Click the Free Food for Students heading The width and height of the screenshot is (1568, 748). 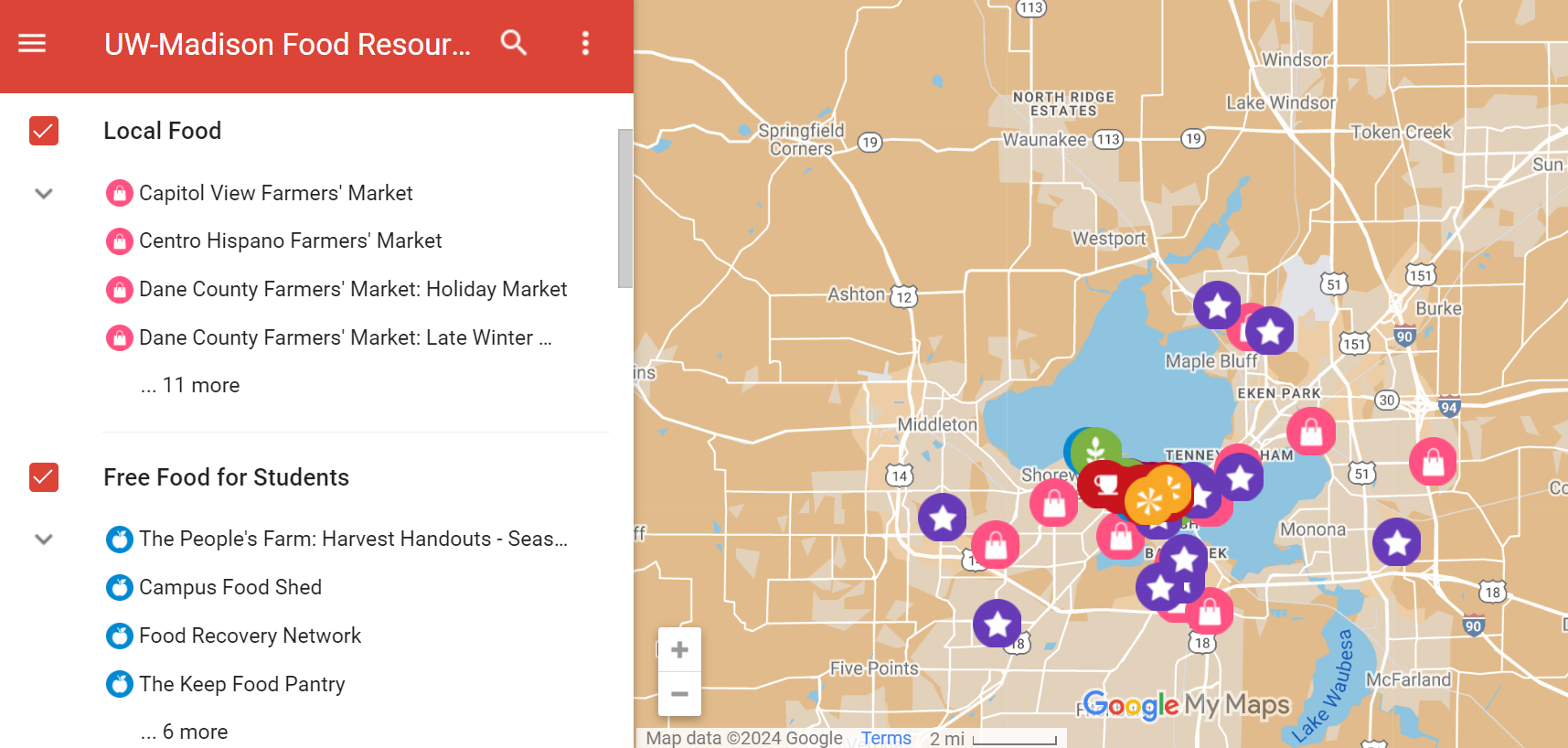[226, 477]
